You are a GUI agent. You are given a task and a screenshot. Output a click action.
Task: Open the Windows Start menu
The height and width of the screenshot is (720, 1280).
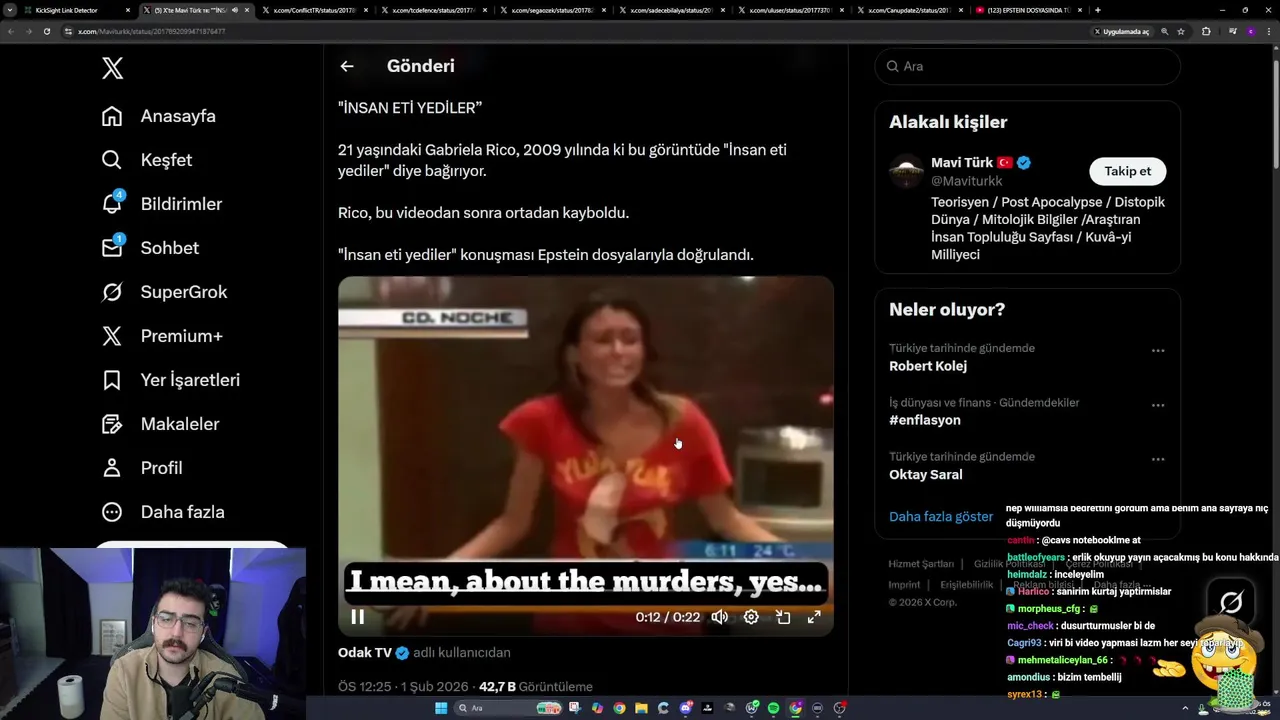pos(441,708)
